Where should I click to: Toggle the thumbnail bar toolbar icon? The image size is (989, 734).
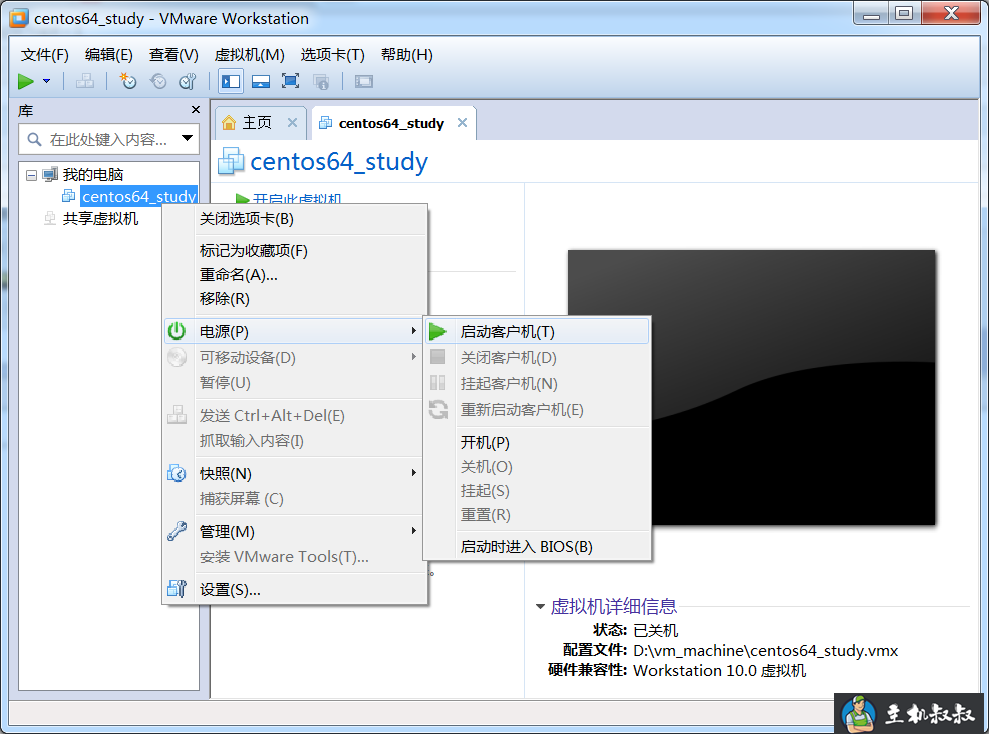[260, 81]
